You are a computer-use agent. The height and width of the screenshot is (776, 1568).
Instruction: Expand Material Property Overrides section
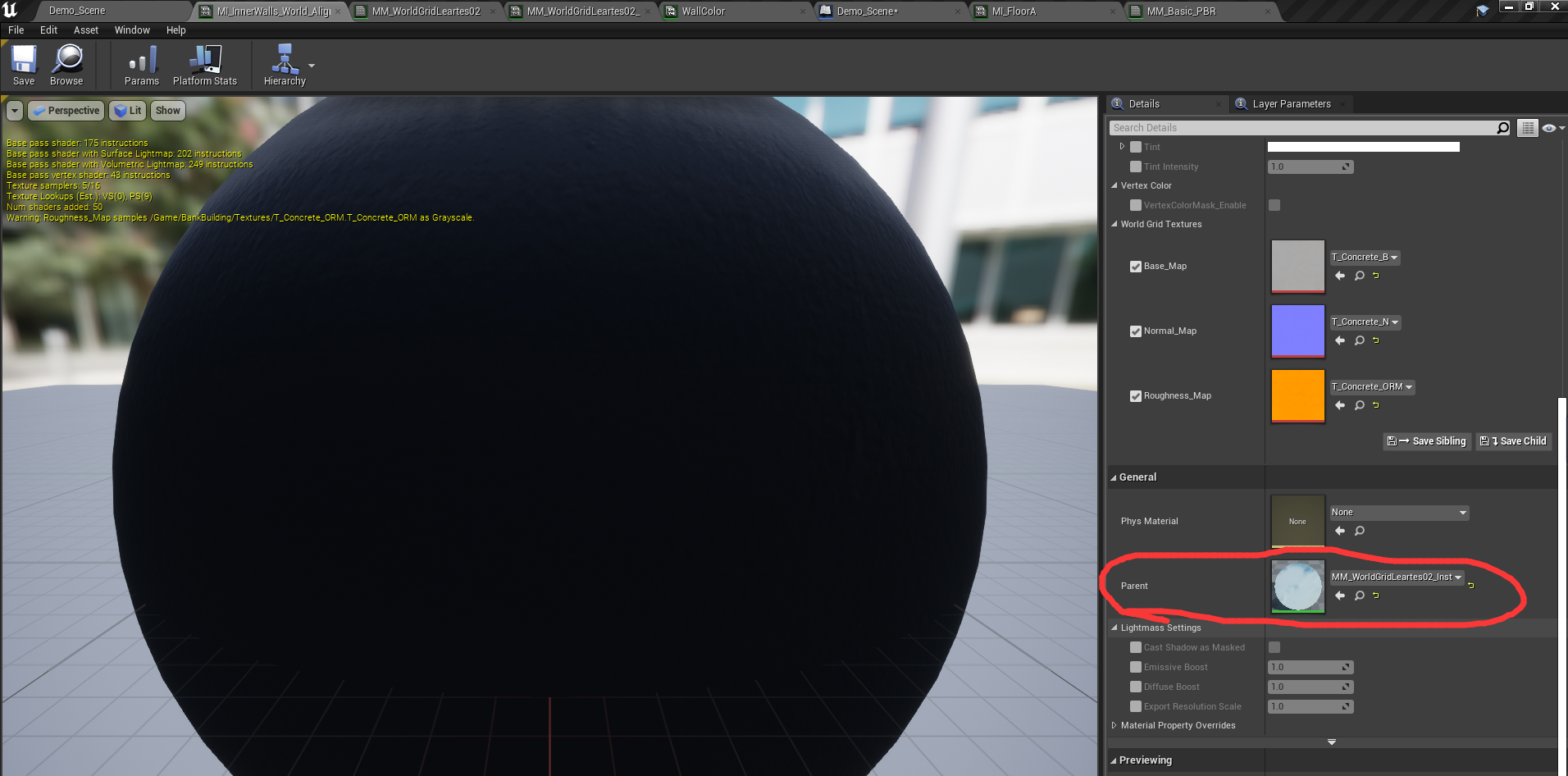(1114, 725)
